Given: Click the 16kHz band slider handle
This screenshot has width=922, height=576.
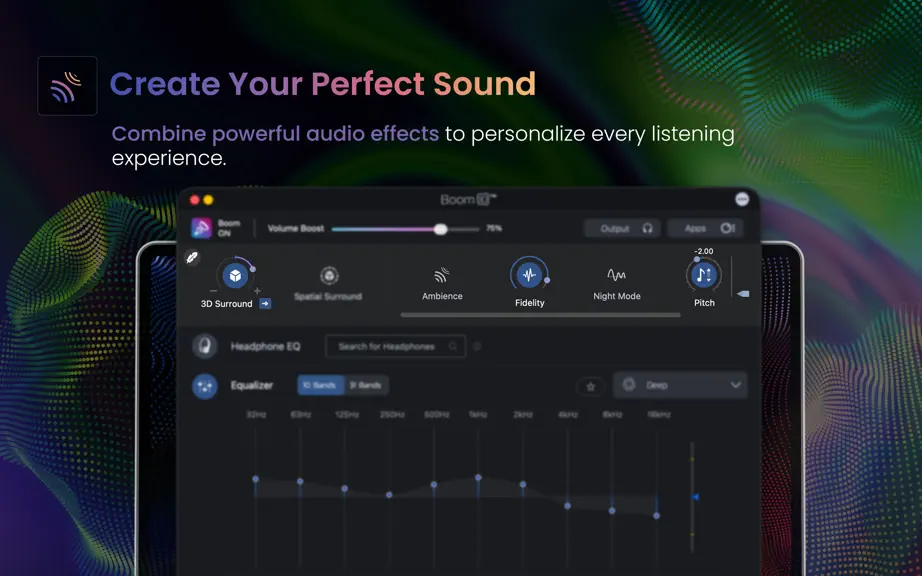Looking at the screenshot, I should [x=657, y=515].
